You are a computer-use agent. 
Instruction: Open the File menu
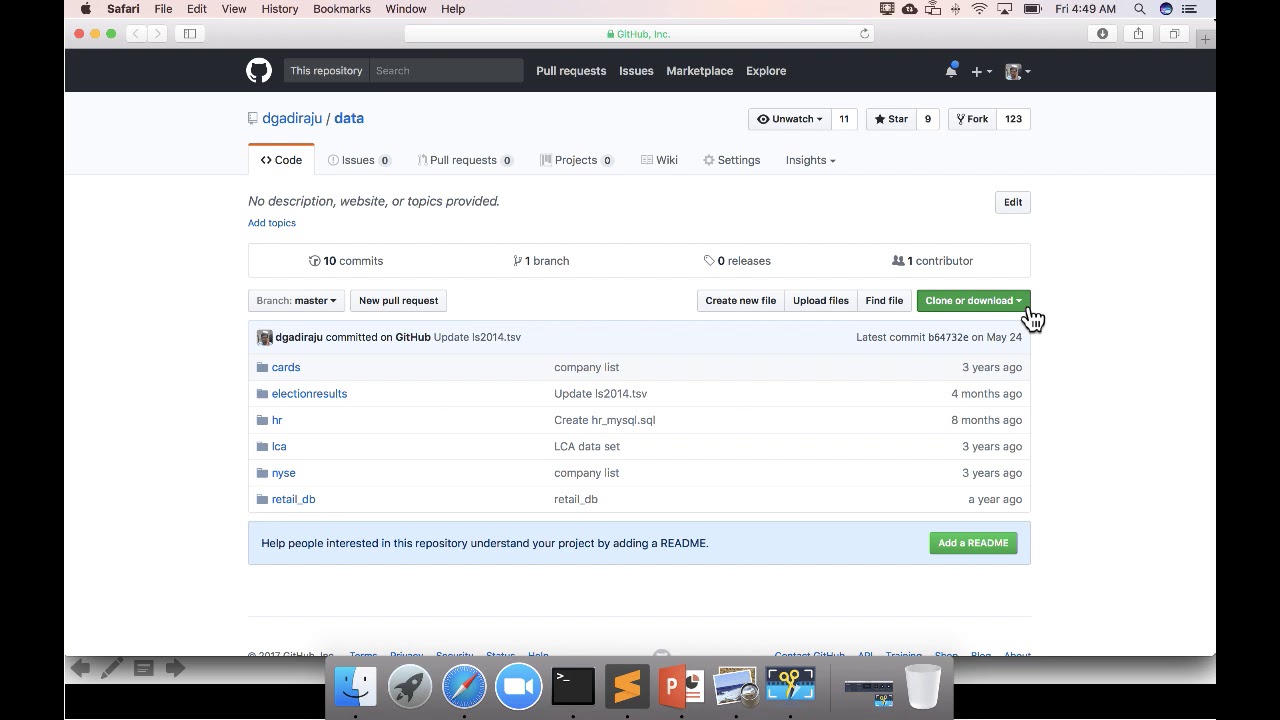163,9
